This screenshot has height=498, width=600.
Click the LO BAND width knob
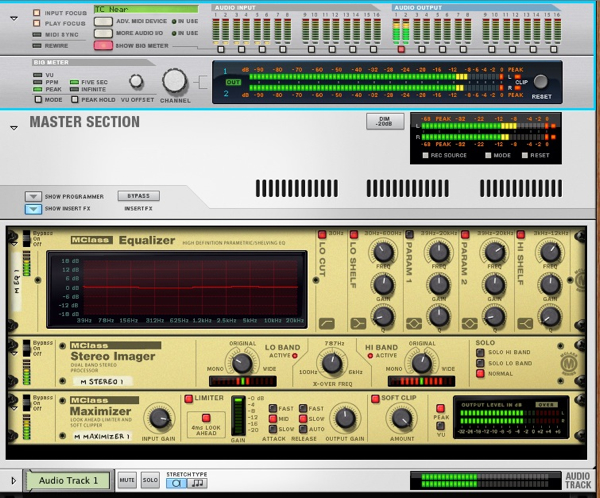tap(242, 363)
